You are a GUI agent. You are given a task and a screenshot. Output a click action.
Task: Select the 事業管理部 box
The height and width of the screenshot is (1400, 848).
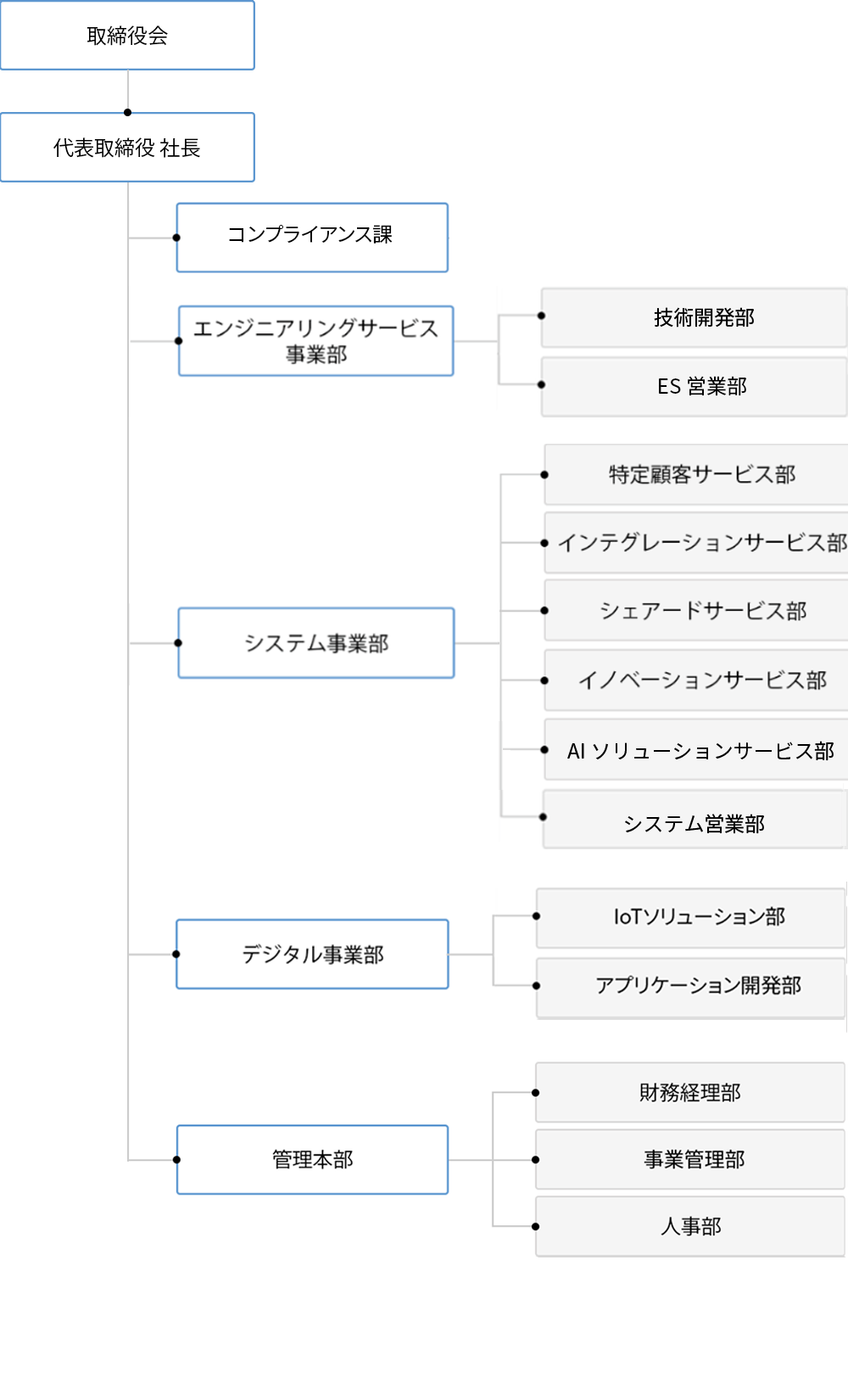690,1160
